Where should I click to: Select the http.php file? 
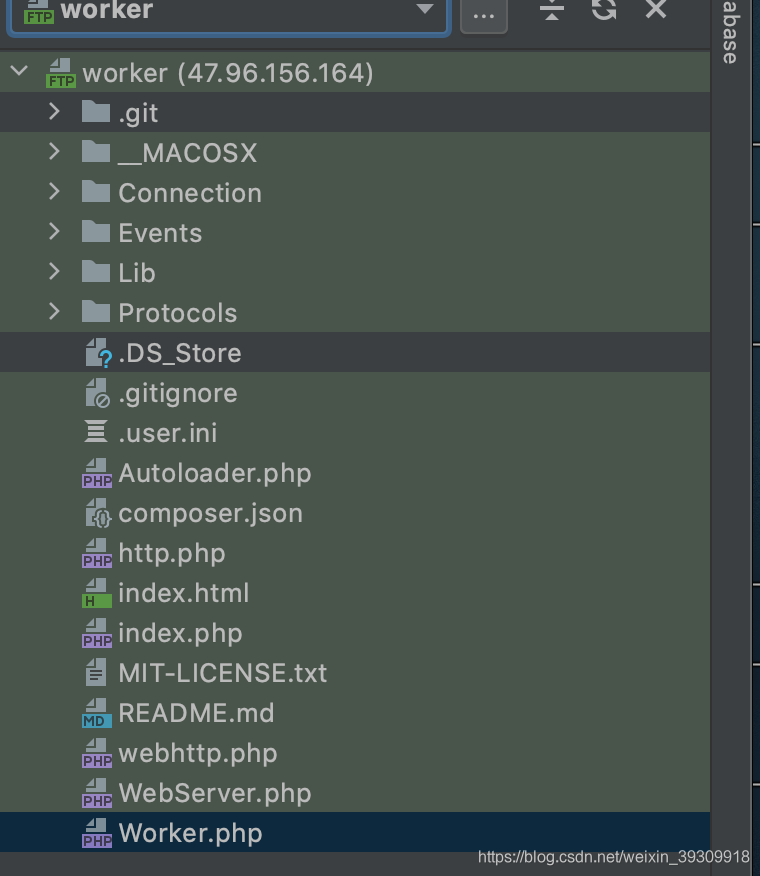click(172, 552)
